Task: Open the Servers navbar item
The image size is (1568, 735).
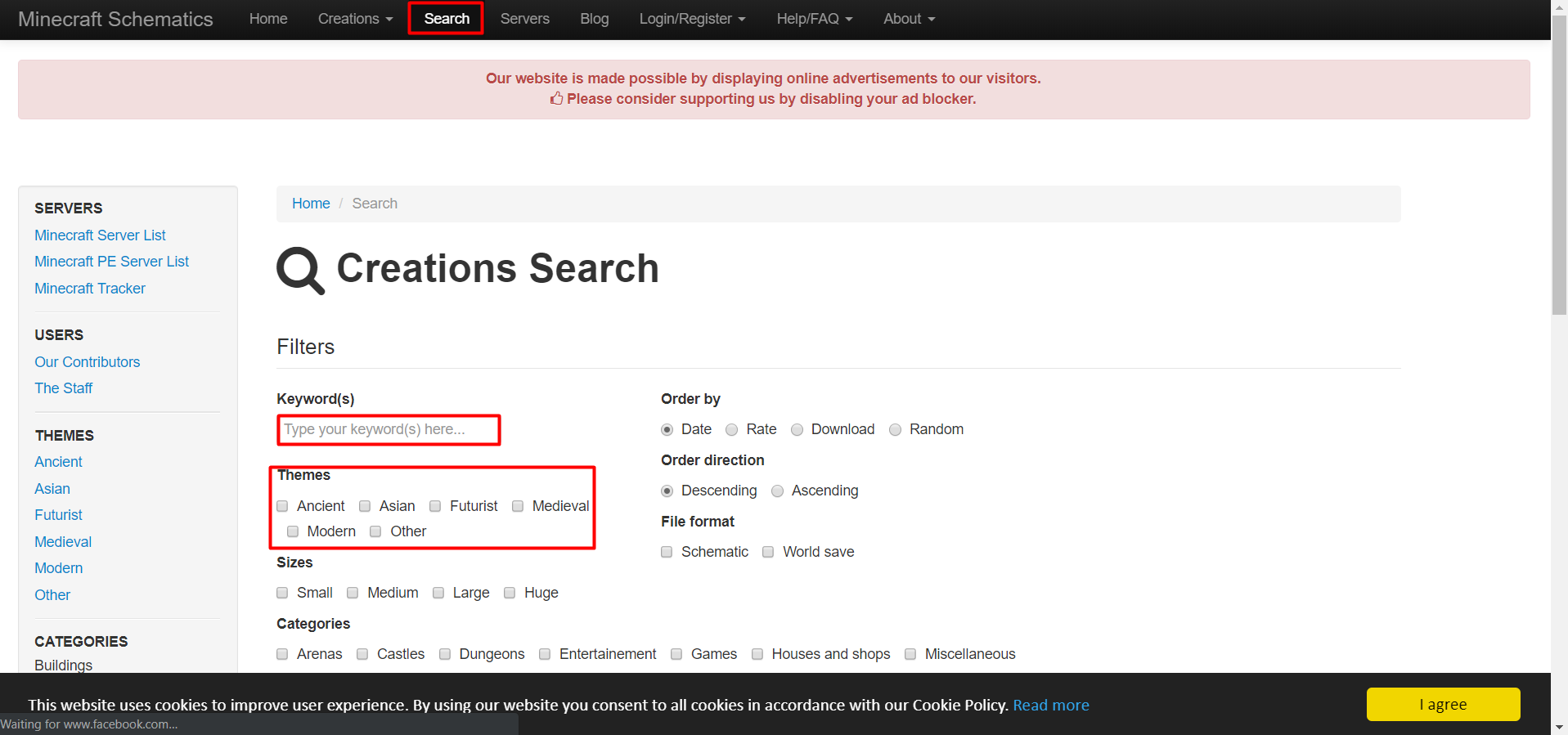Action: tap(524, 19)
